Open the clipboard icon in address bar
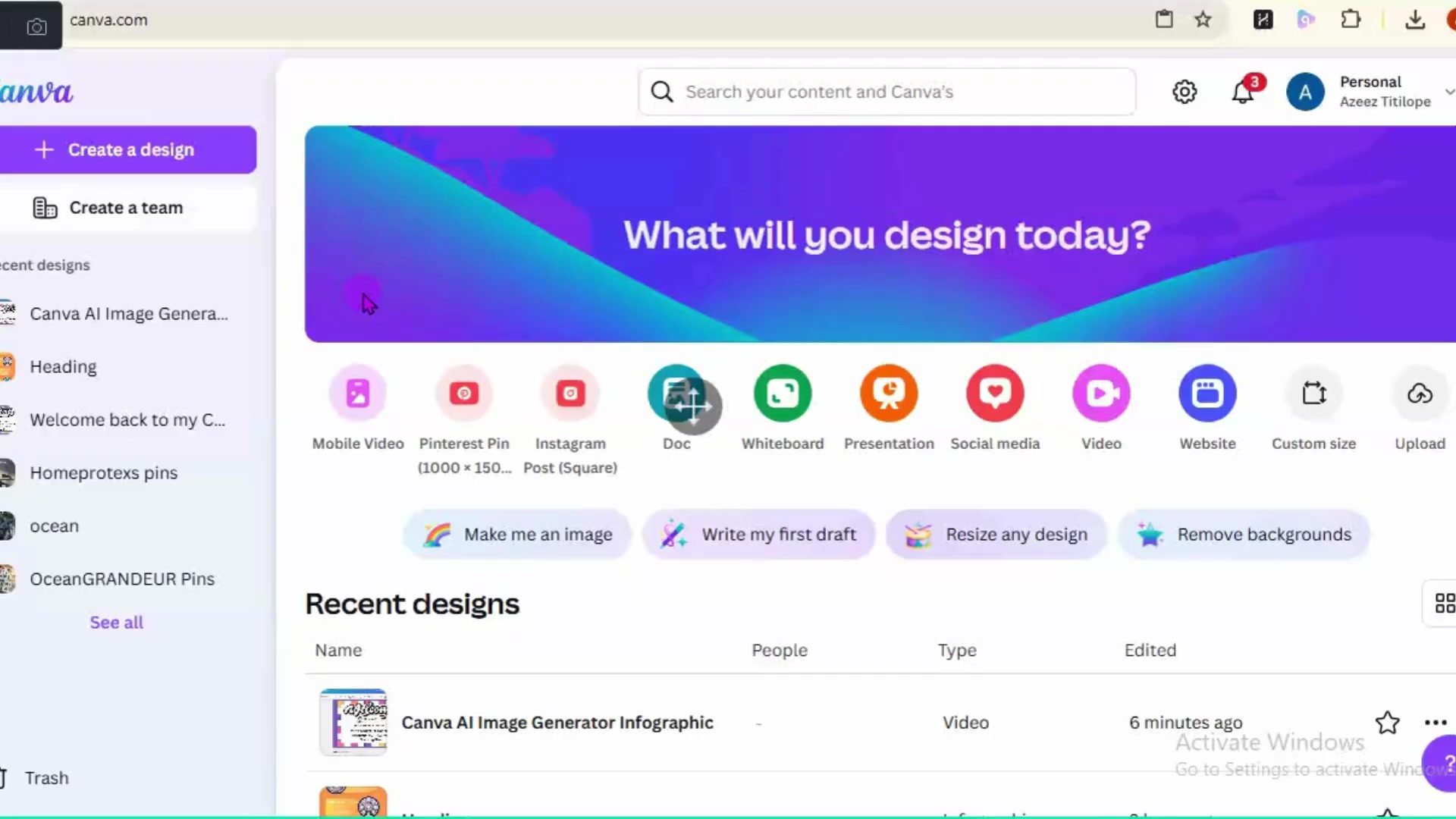Viewport: 1456px width, 819px height. (1164, 20)
